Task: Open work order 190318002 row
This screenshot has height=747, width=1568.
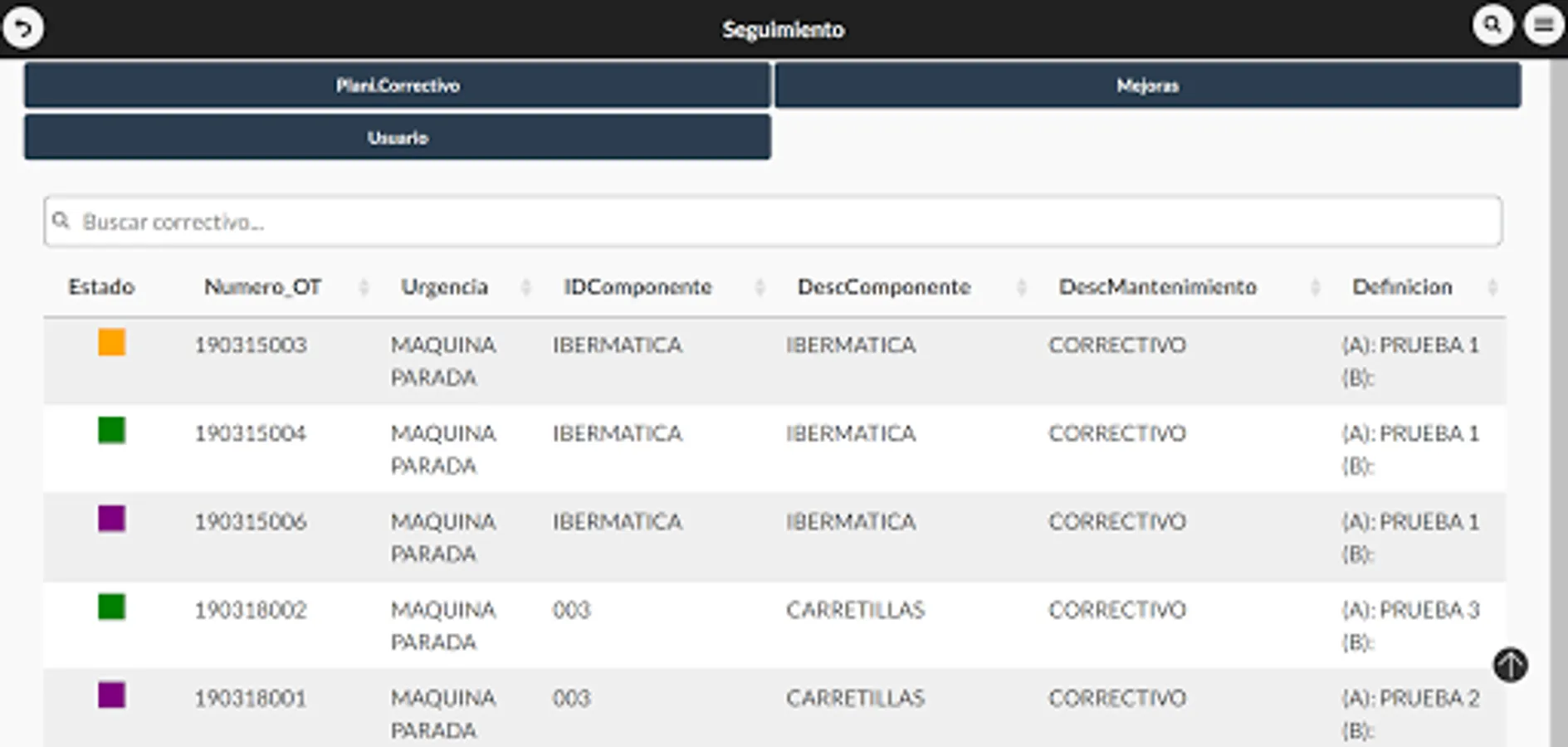Action: tap(774, 625)
